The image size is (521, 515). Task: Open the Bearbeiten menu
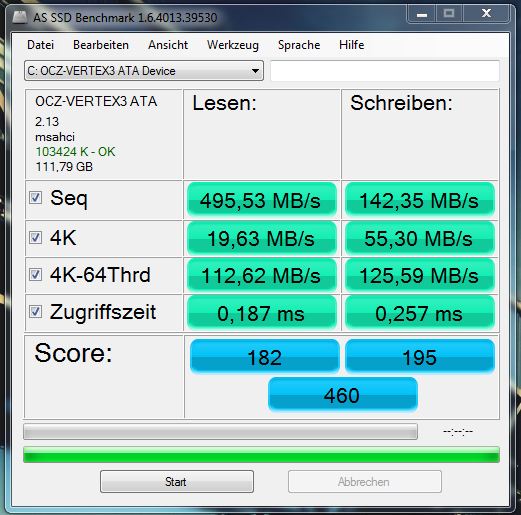(101, 45)
